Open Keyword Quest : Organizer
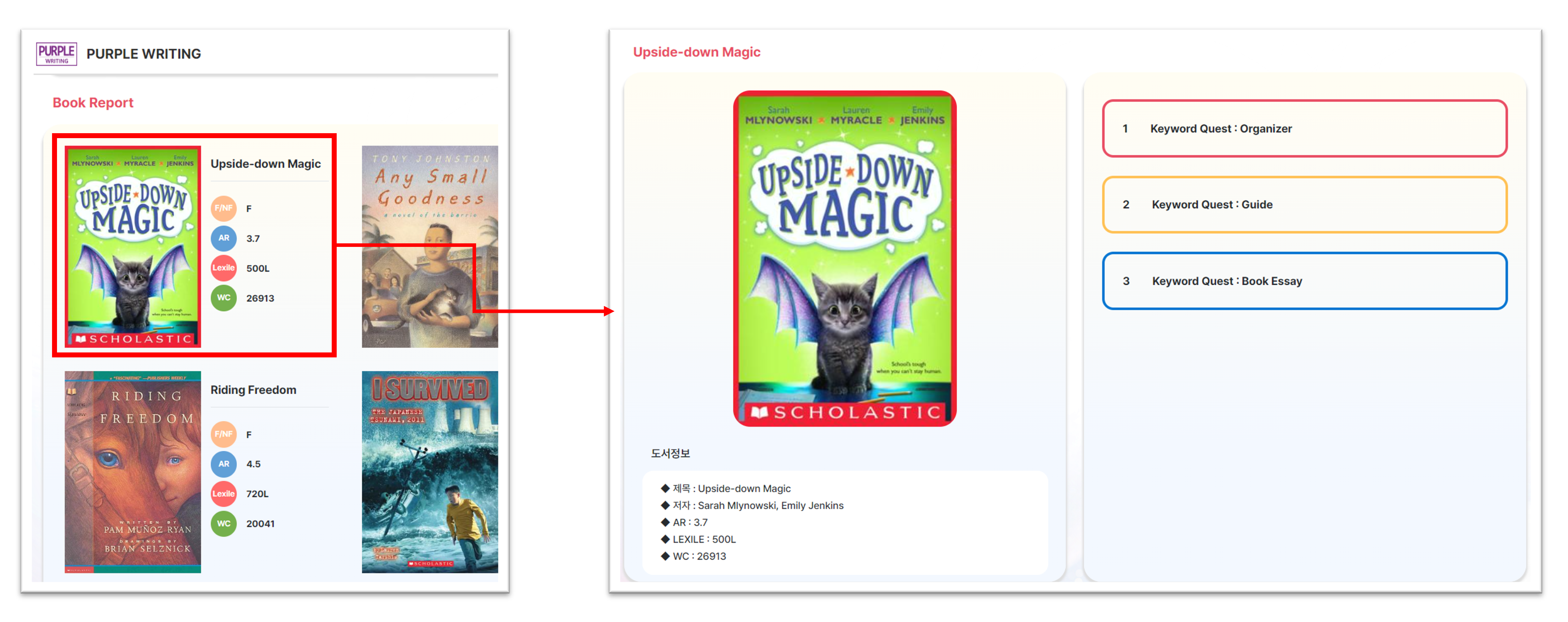 coord(1305,129)
